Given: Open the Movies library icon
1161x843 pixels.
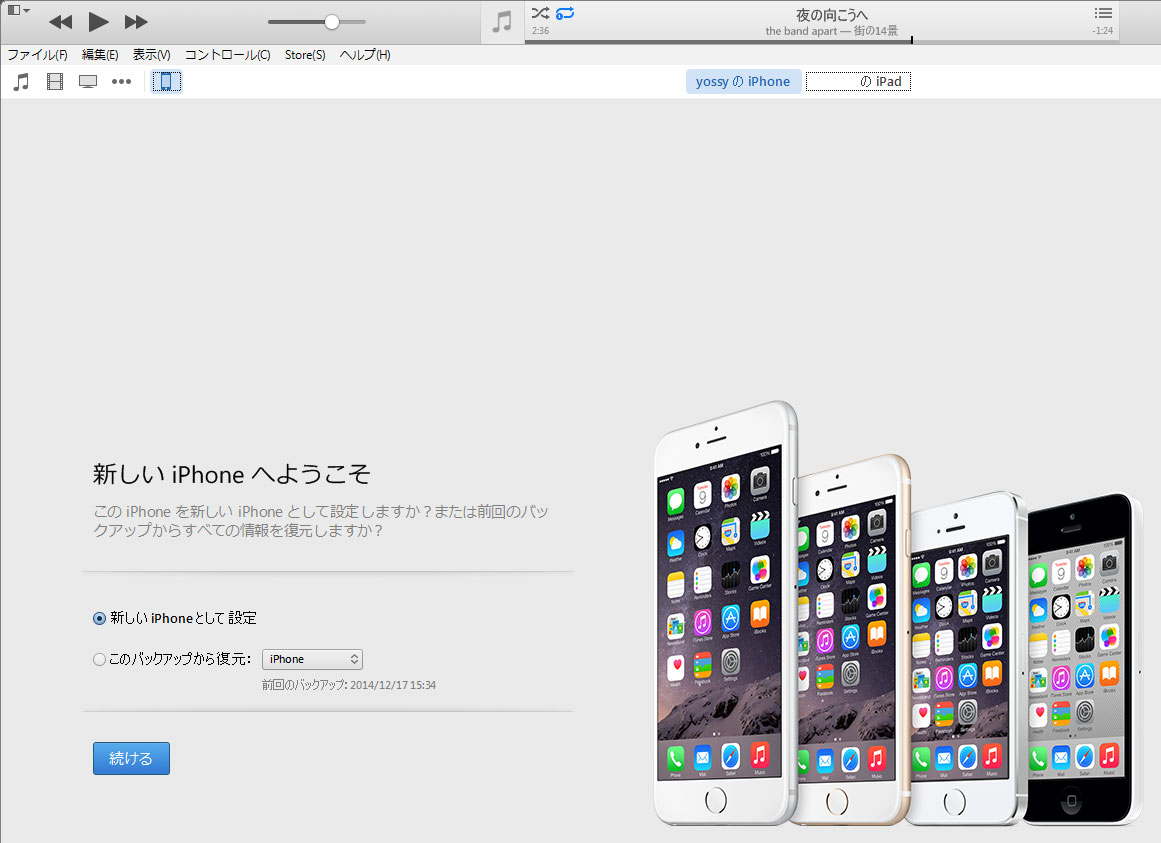Looking at the screenshot, I should [x=55, y=82].
